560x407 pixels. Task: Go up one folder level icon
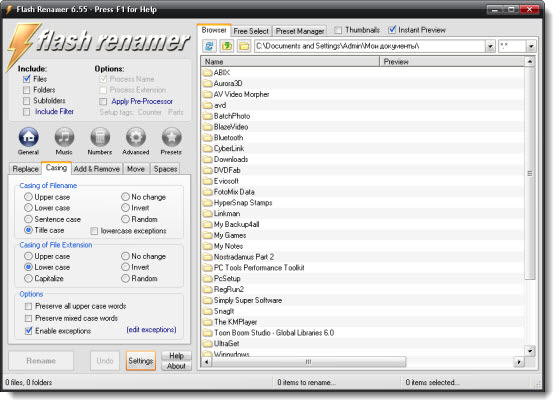coord(226,46)
